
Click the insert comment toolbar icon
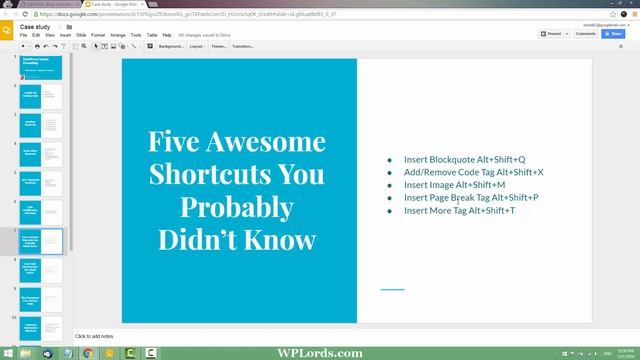(x=150, y=47)
